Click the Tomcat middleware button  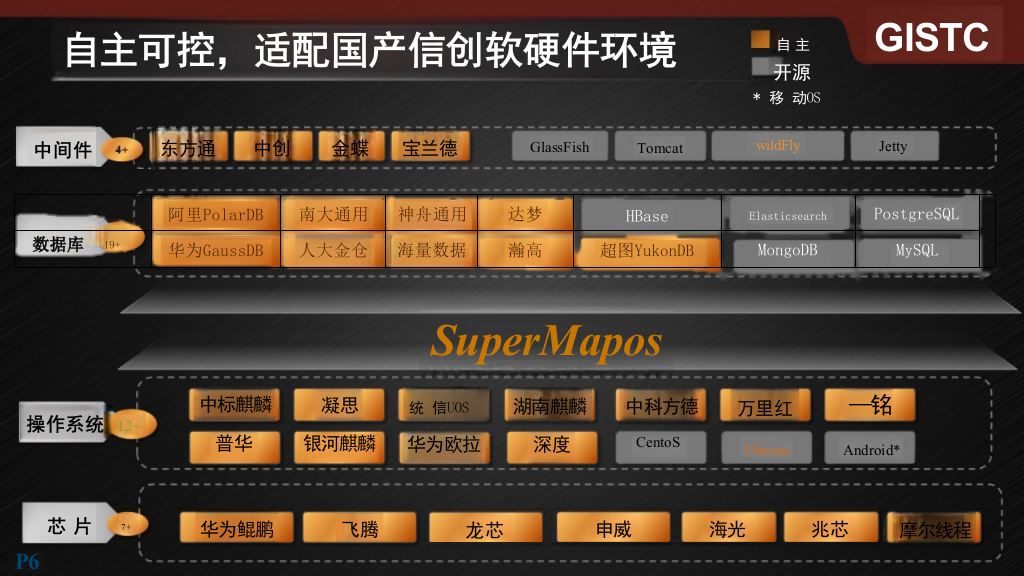pos(660,146)
